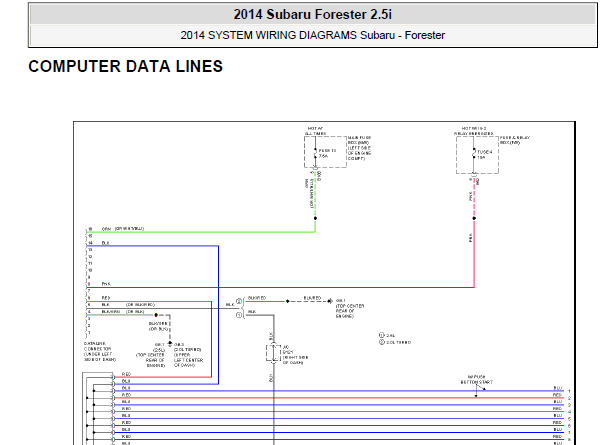Click the 'RIGHT SIDE OF DASH' joint connector label
600x445 pixels.
295,355
